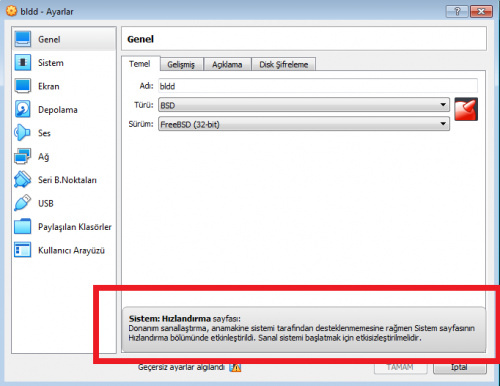The width and height of the screenshot is (500, 386).
Task: Switch to the Disk Şifreleme tab
Action: tap(284, 64)
